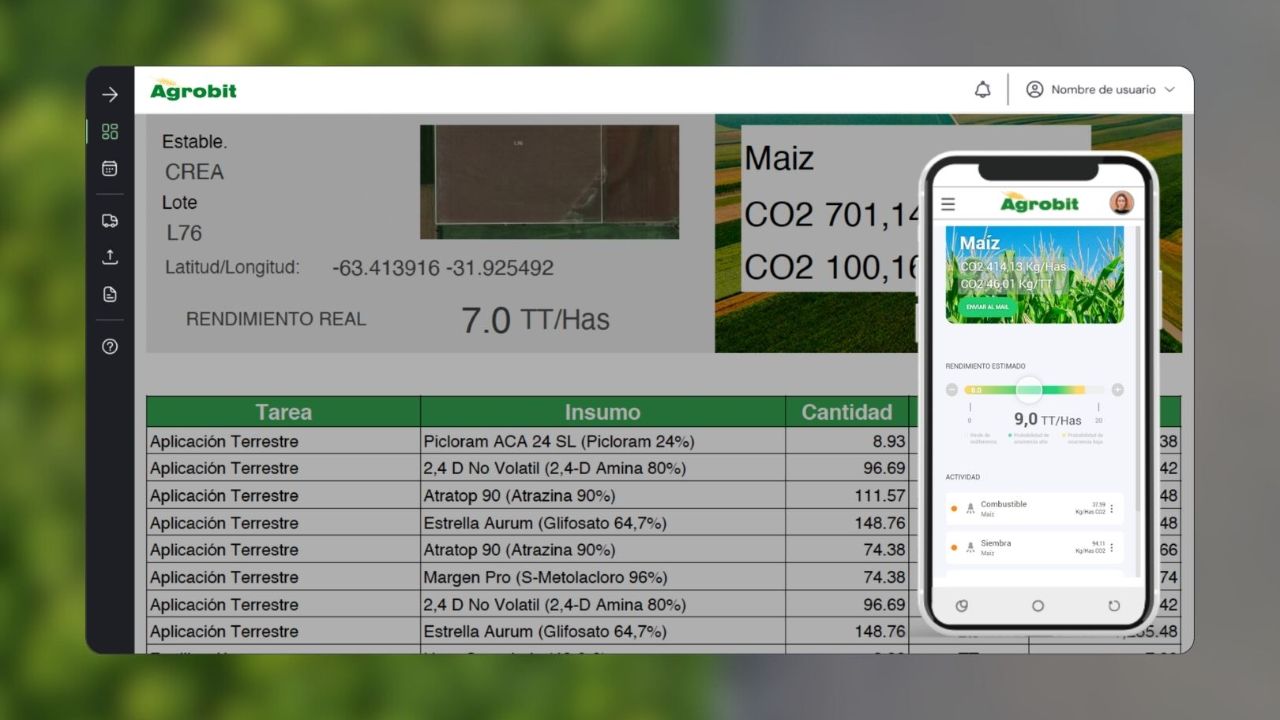Open the hamburger menu in phone app
The width and height of the screenshot is (1280, 720).
coord(948,204)
